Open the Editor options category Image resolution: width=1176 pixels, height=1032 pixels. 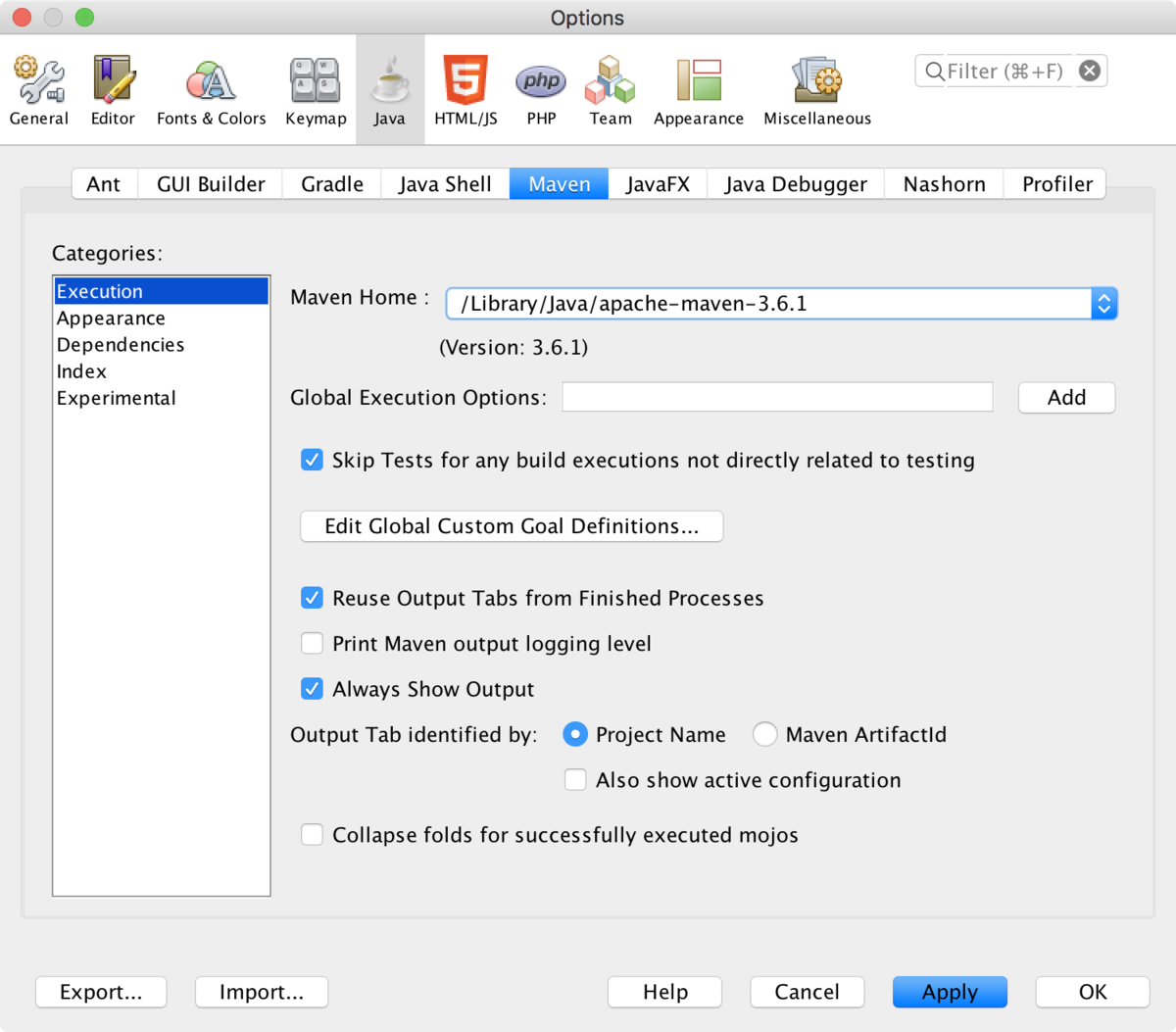113,91
